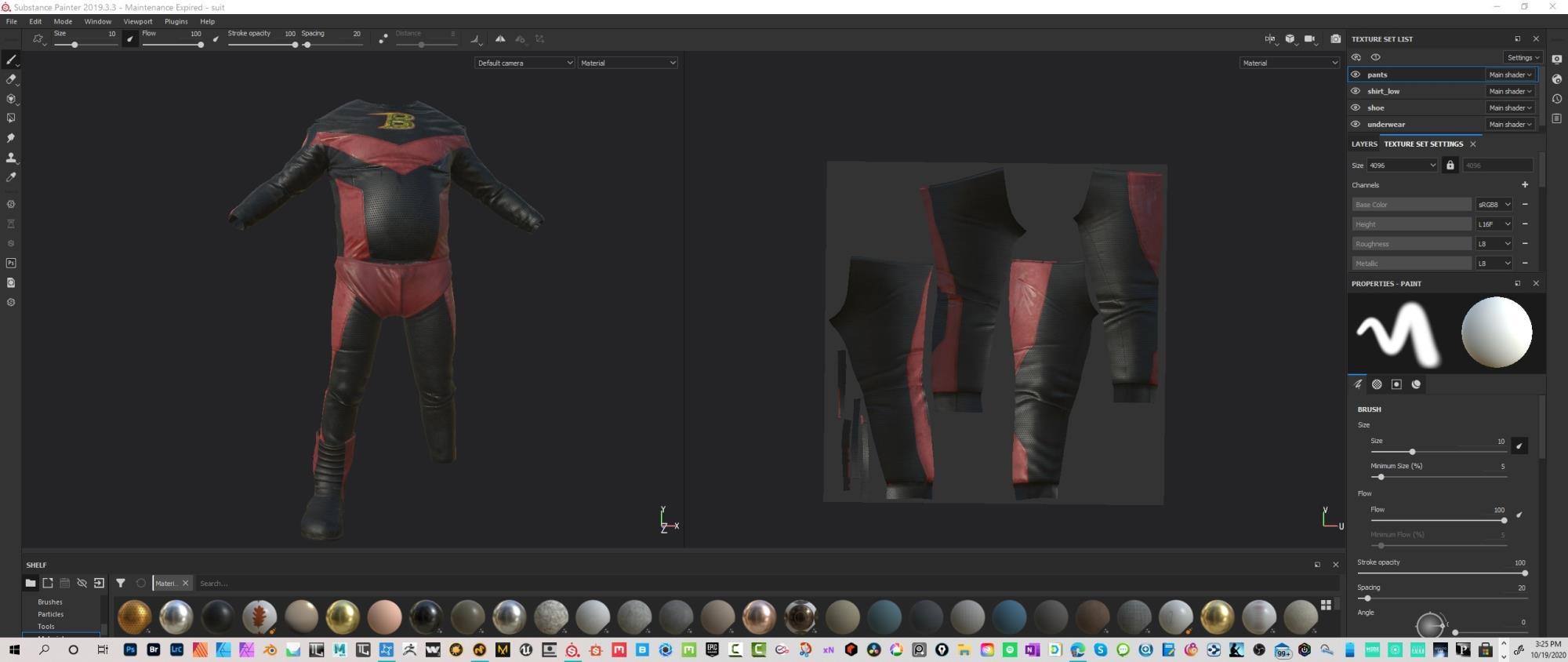Open the texture set Settings dropdown
The width and height of the screenshot is (1568, 662).
pos(1523,57)
